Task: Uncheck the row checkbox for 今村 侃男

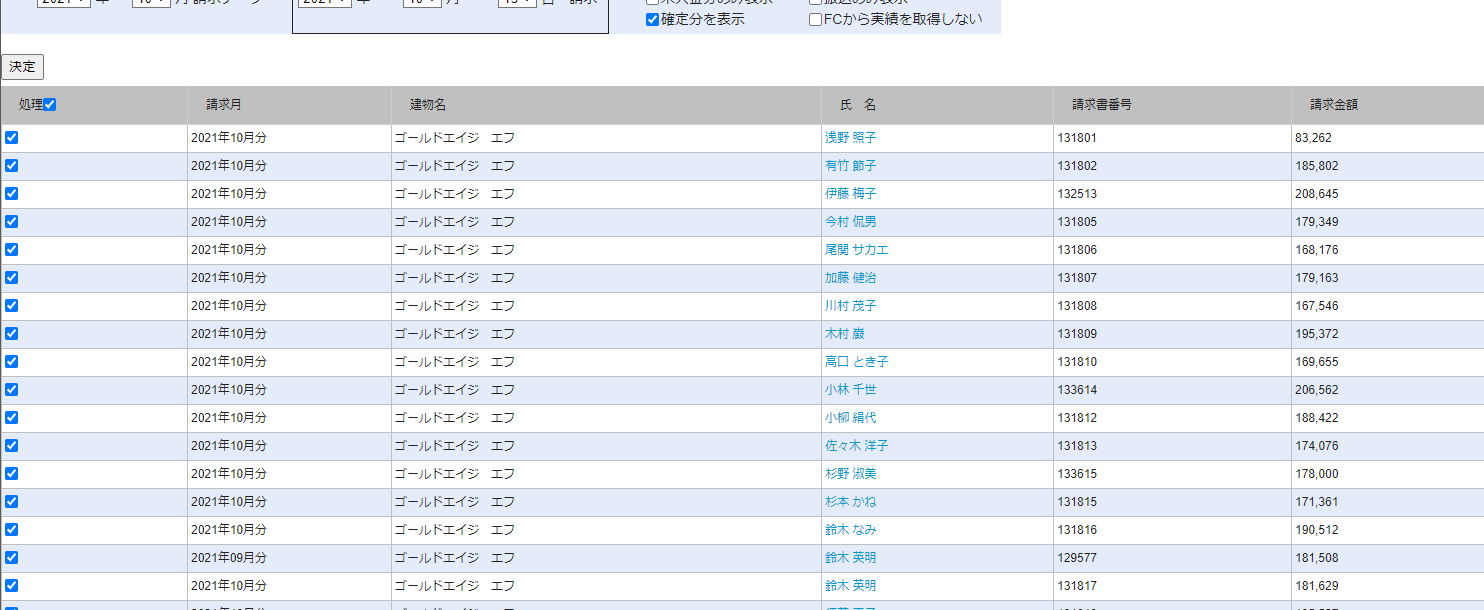Action: [x=12, y=222]
